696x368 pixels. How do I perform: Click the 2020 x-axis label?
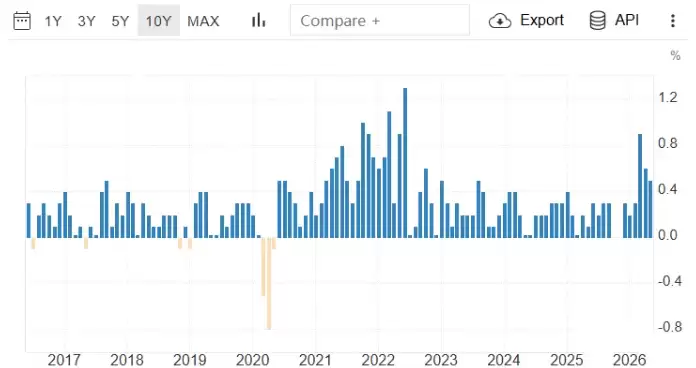(x=253, y=360)
